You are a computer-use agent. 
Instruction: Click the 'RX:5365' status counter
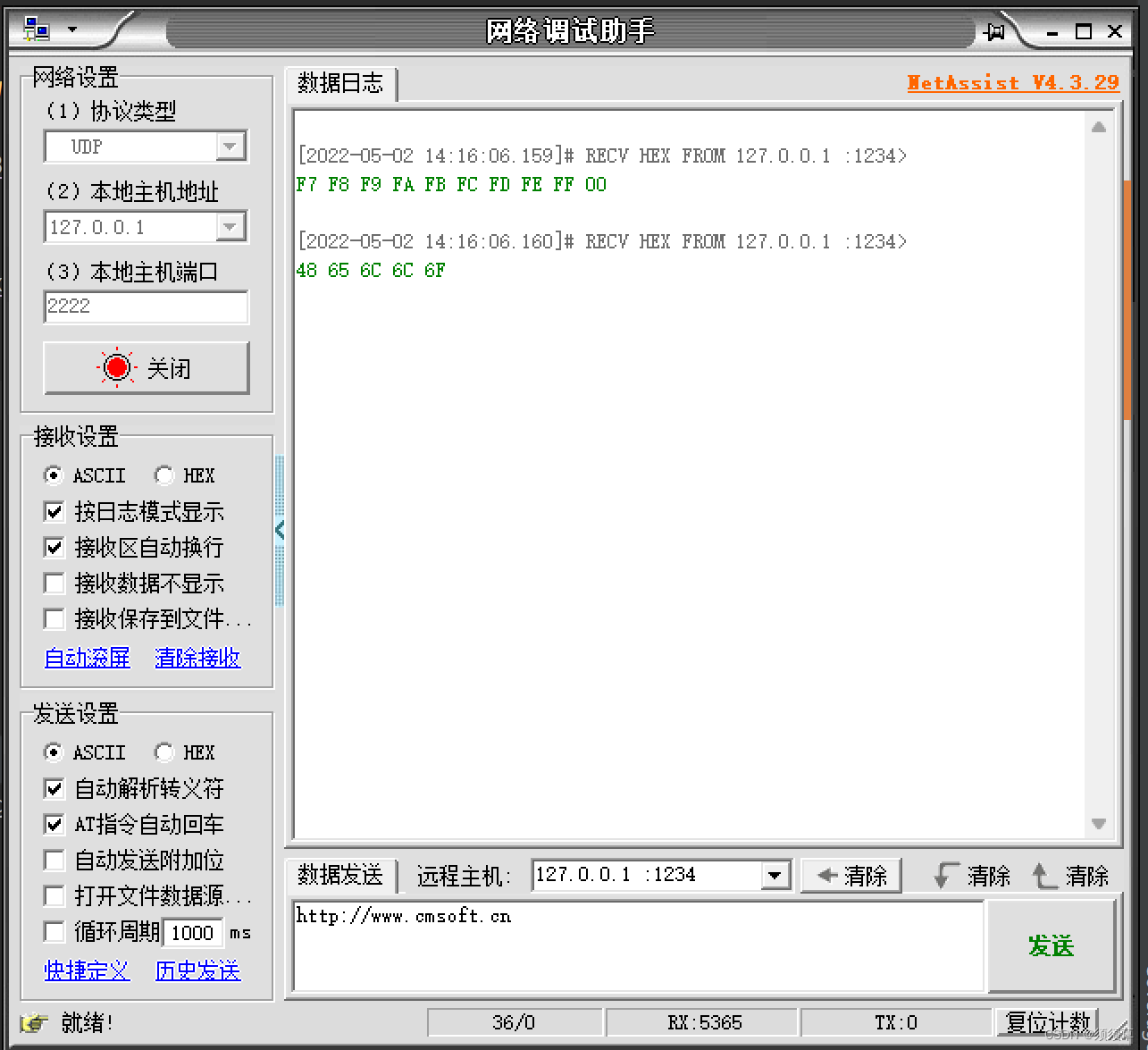click(x=704, y=1022)
